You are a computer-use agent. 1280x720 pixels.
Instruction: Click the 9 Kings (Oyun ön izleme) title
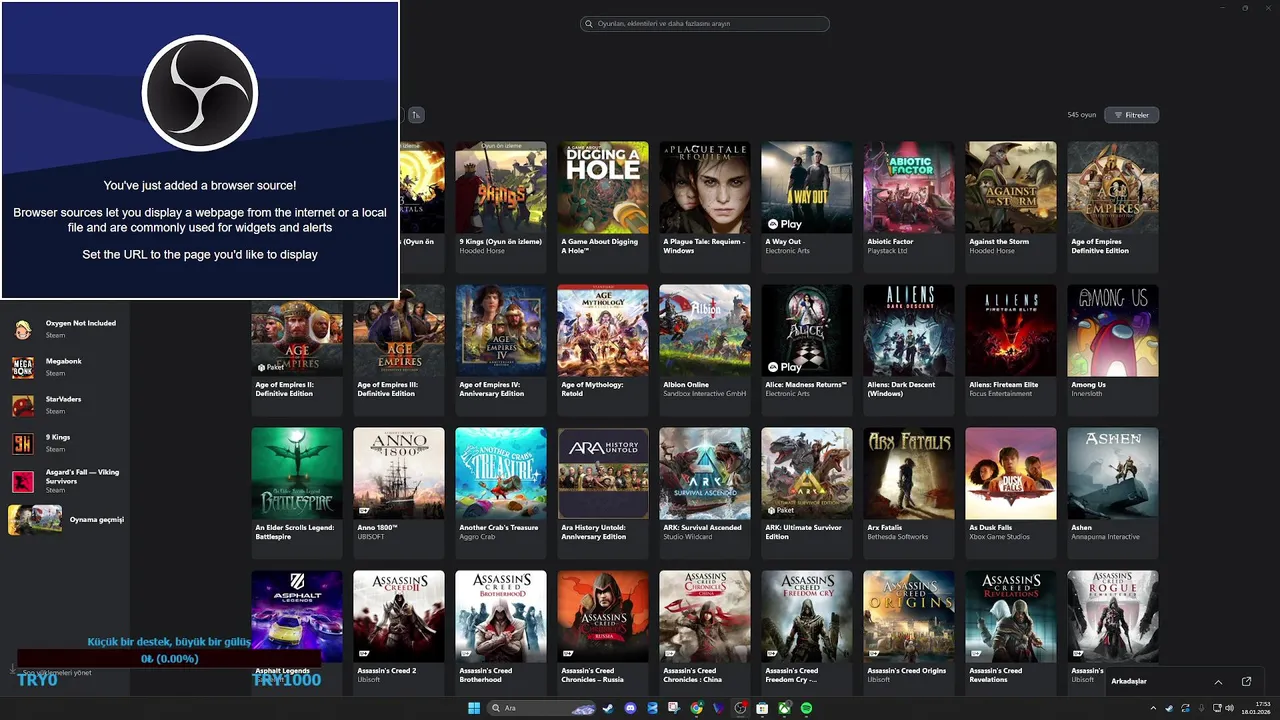coord(501,242)
